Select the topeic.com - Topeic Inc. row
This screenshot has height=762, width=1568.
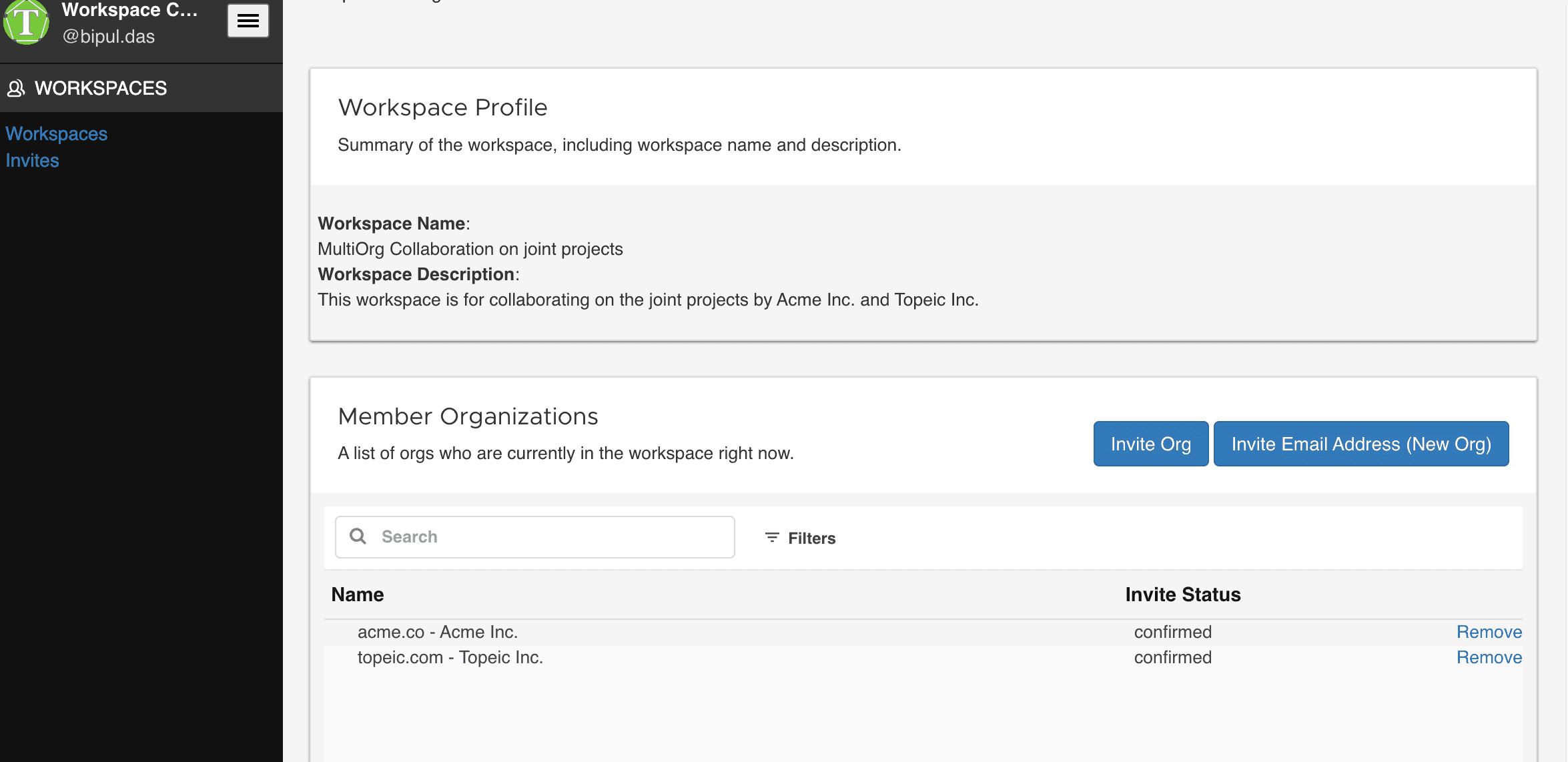coord(923,657)
